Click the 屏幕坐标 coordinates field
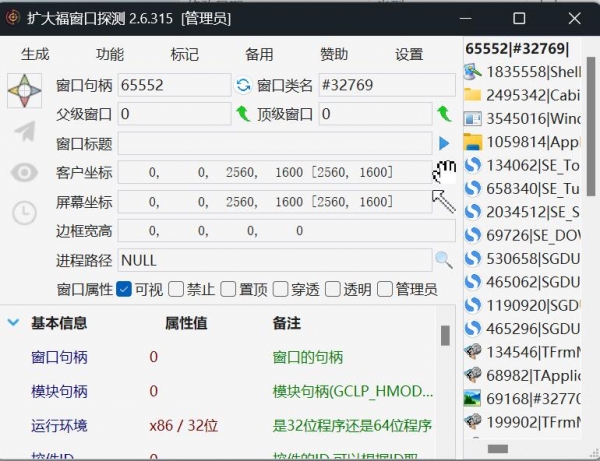 [275, 202]
